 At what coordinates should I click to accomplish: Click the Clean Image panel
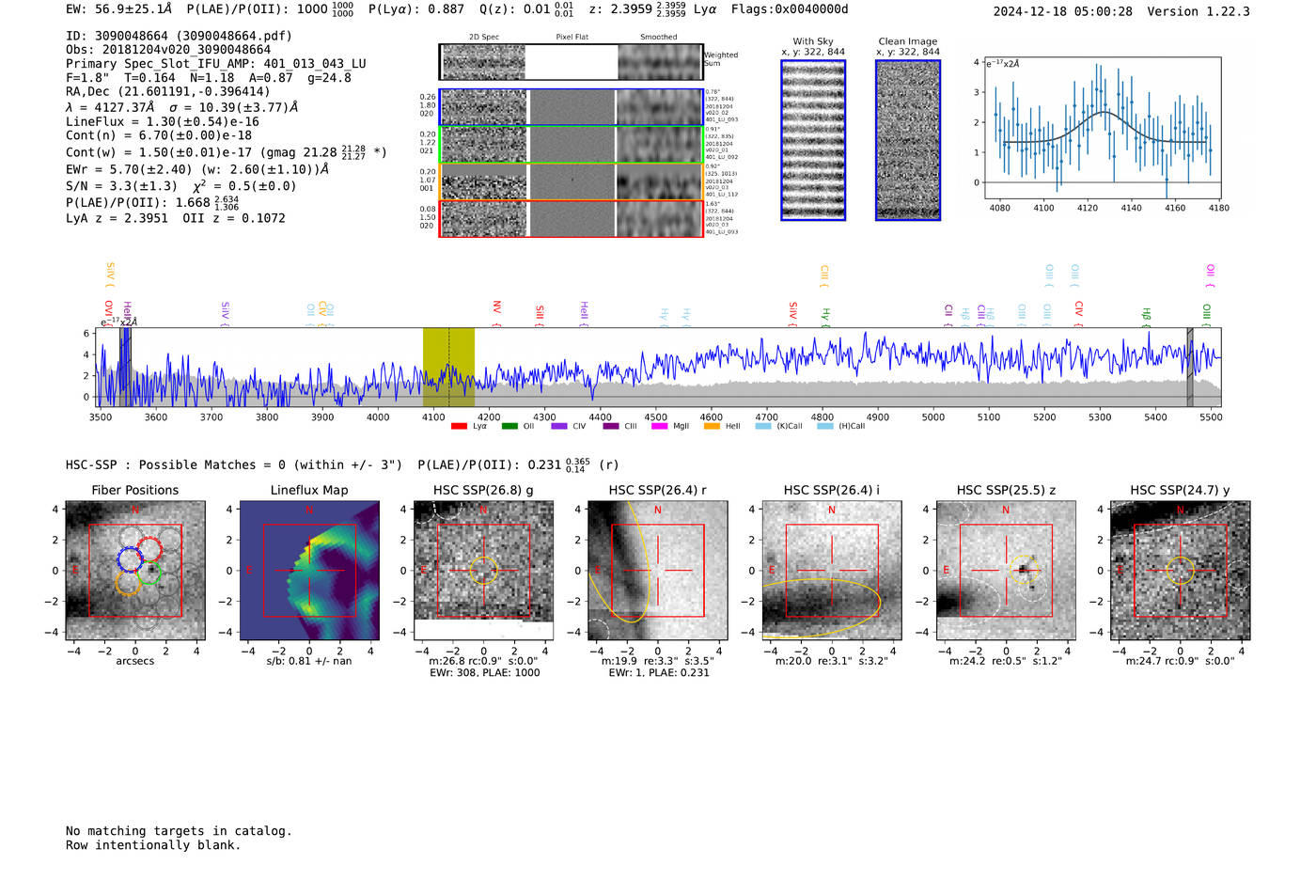click(x=908, y=140)
